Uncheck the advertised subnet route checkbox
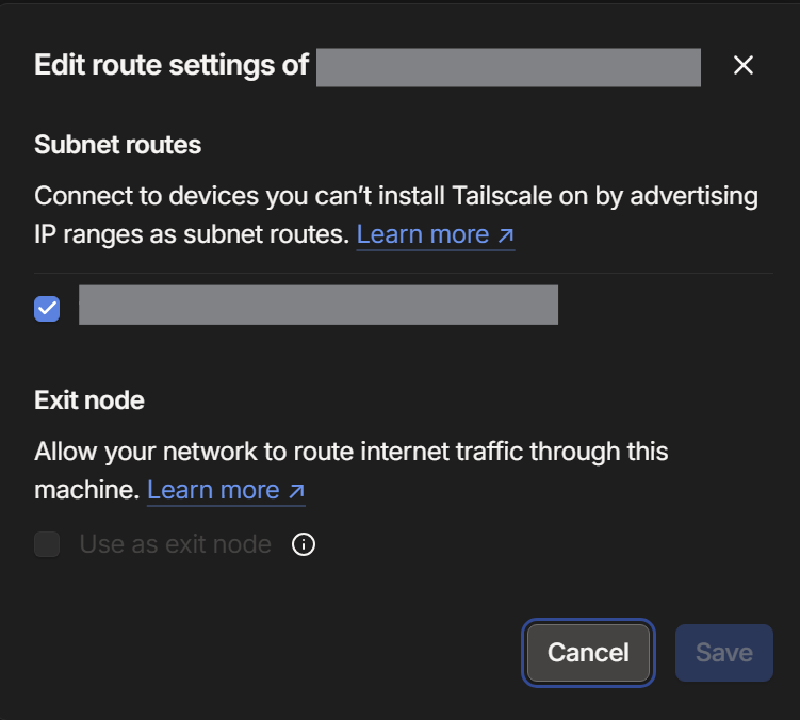Screen dimensions: 800x720 [47, 309]
